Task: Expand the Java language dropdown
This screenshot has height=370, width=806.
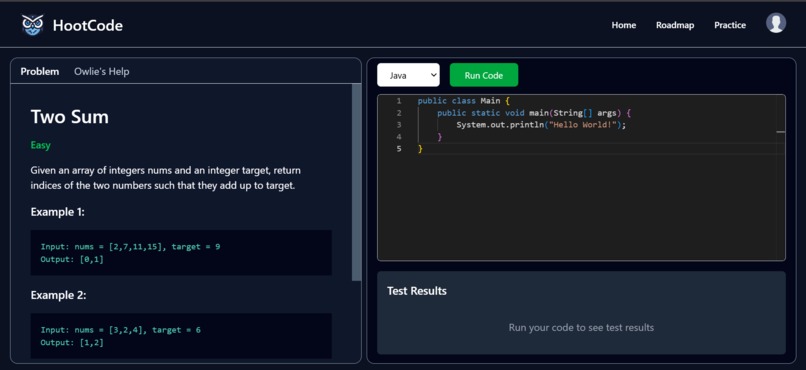Action: pyautogui.click(x=408, y=75)
